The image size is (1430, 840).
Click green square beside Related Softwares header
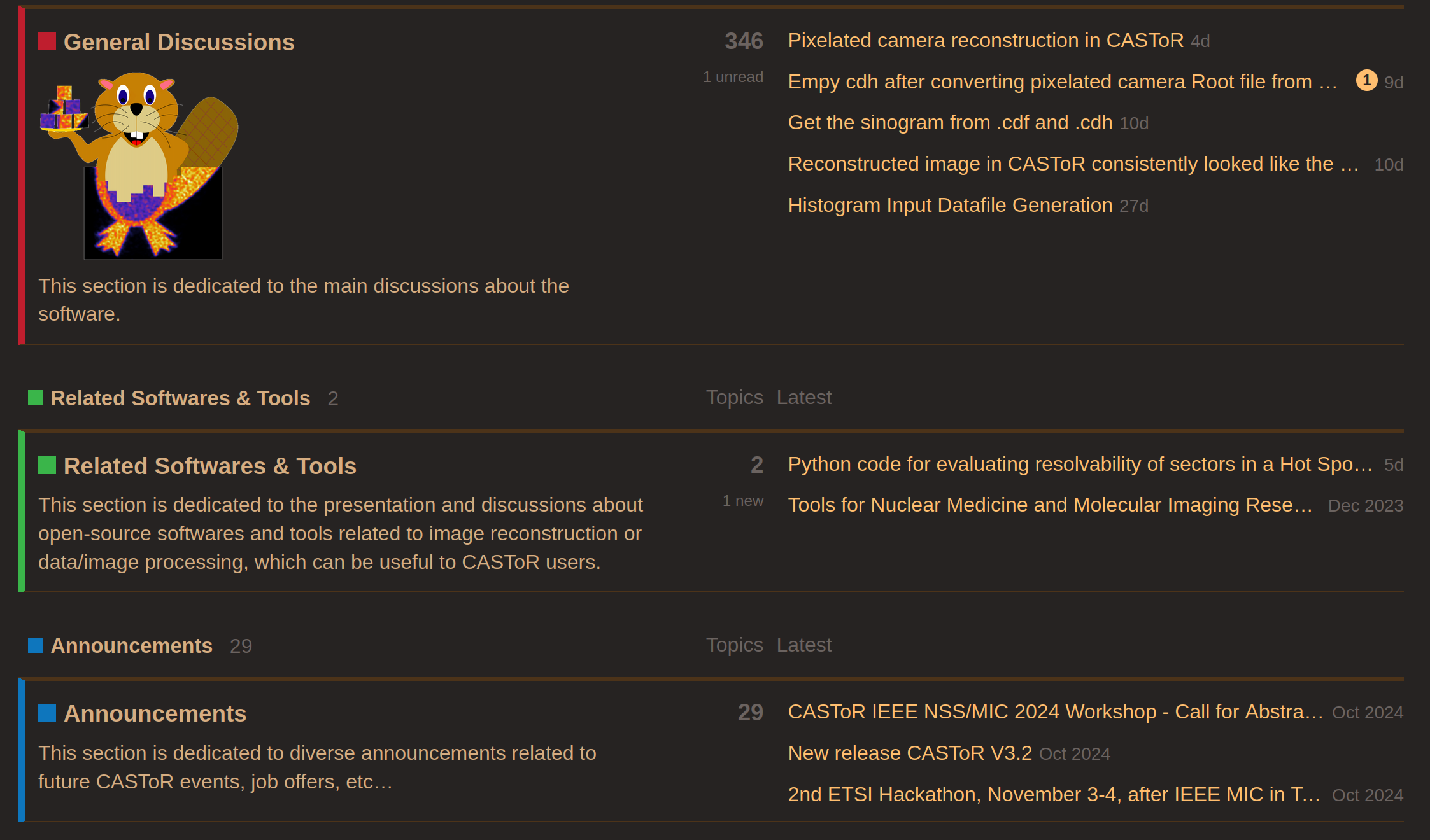pos(36,398)
